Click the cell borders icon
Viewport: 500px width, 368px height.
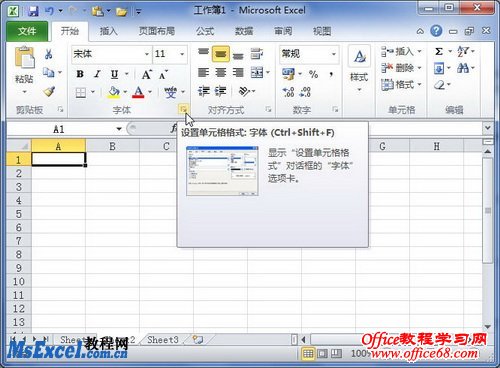pos(81,92)
